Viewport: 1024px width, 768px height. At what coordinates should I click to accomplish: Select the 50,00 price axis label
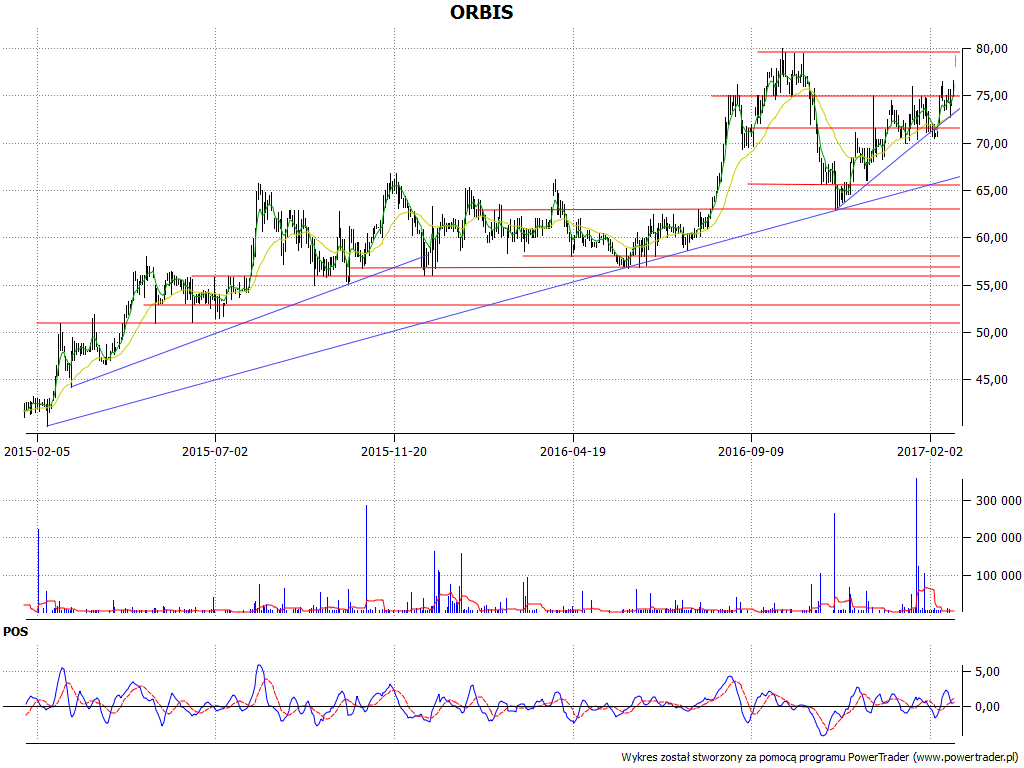coord(991,332)
